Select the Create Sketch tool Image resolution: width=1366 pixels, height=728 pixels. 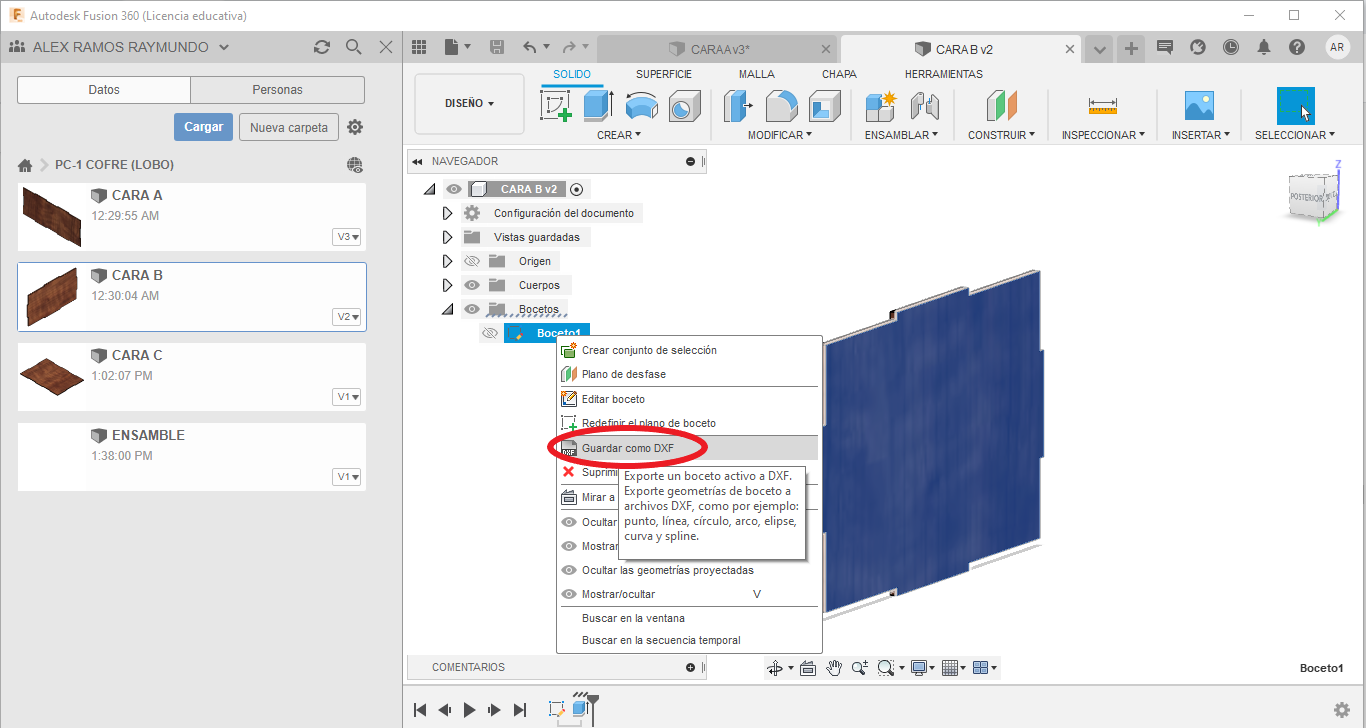(x=556, y=106)
